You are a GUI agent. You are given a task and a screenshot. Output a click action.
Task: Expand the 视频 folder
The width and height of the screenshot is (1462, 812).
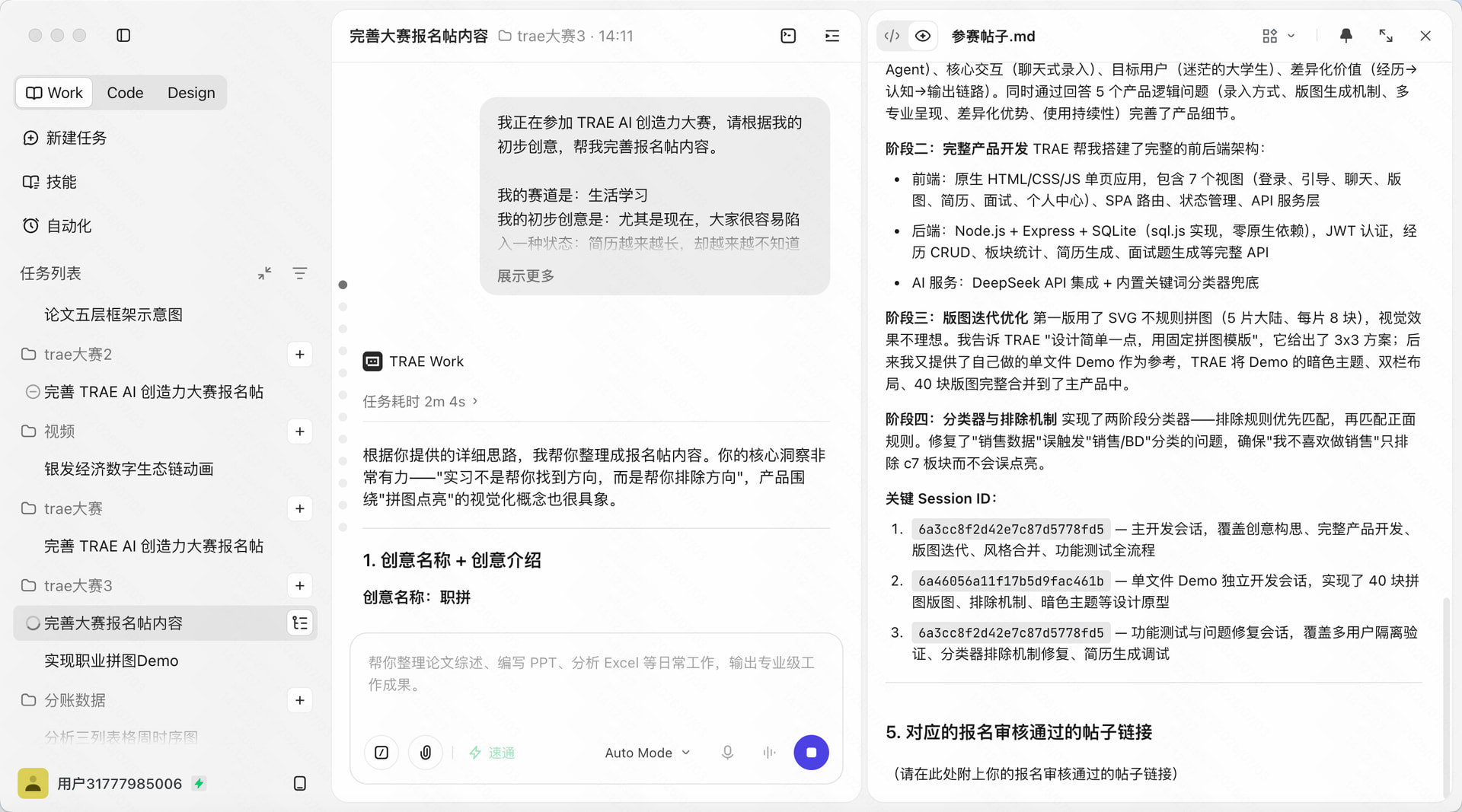[x=49, y=431]
